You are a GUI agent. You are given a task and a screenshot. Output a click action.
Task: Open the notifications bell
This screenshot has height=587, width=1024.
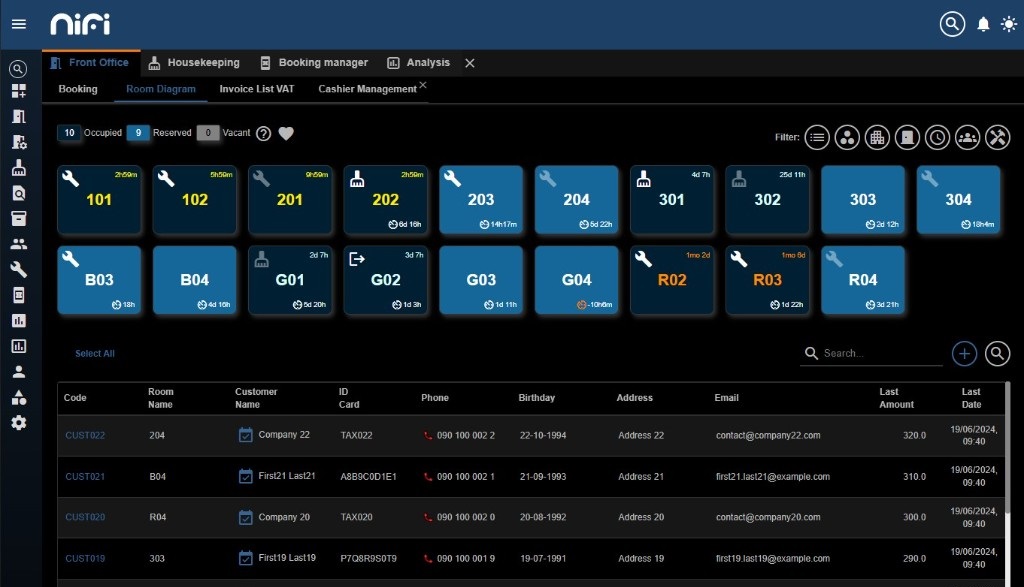[x=983, y=25]
